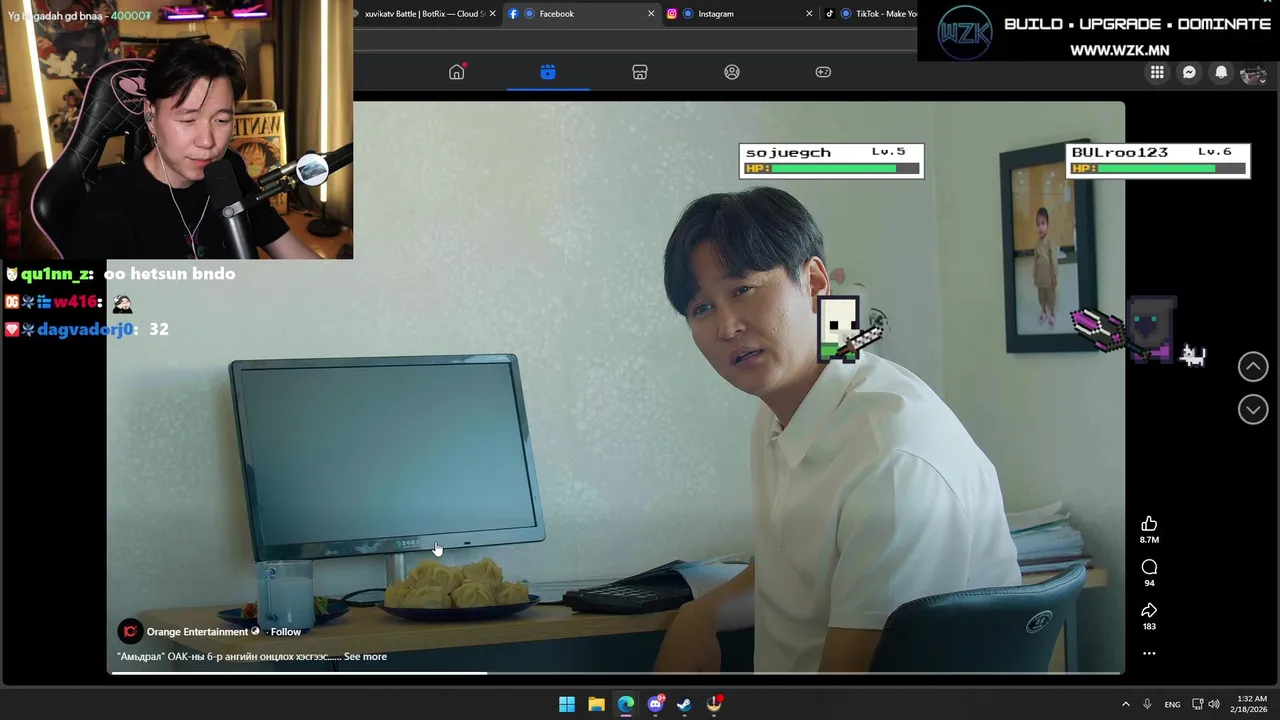Switch to xuvikatv Battle BotRix tab
The width and height of the screenshot is (1280, 720).
pyautogui.click(x=424, y=14)
